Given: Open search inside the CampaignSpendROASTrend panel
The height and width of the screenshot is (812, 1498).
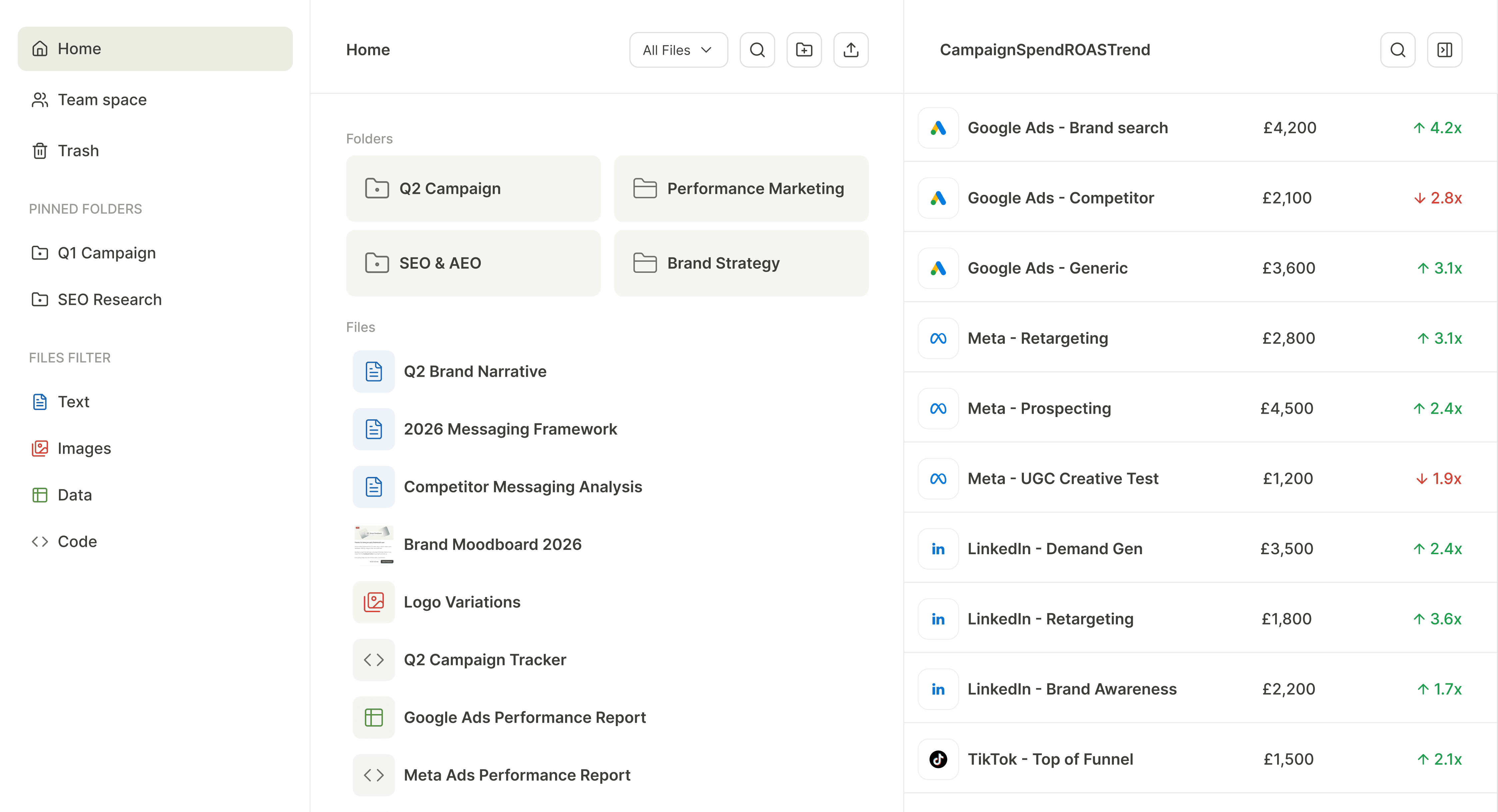Looking at the screenshot, I should pyautogui.click(x=1398, y=49).
